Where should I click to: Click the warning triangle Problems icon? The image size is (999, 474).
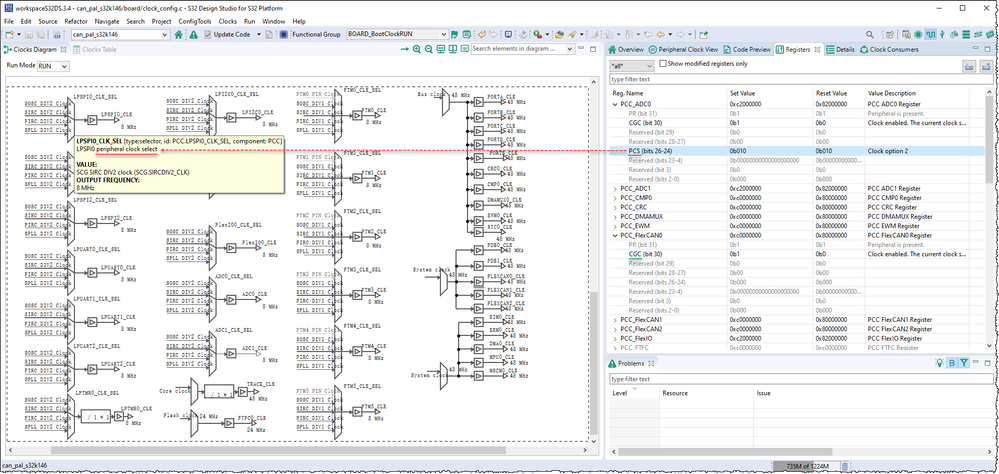point(193,35)
